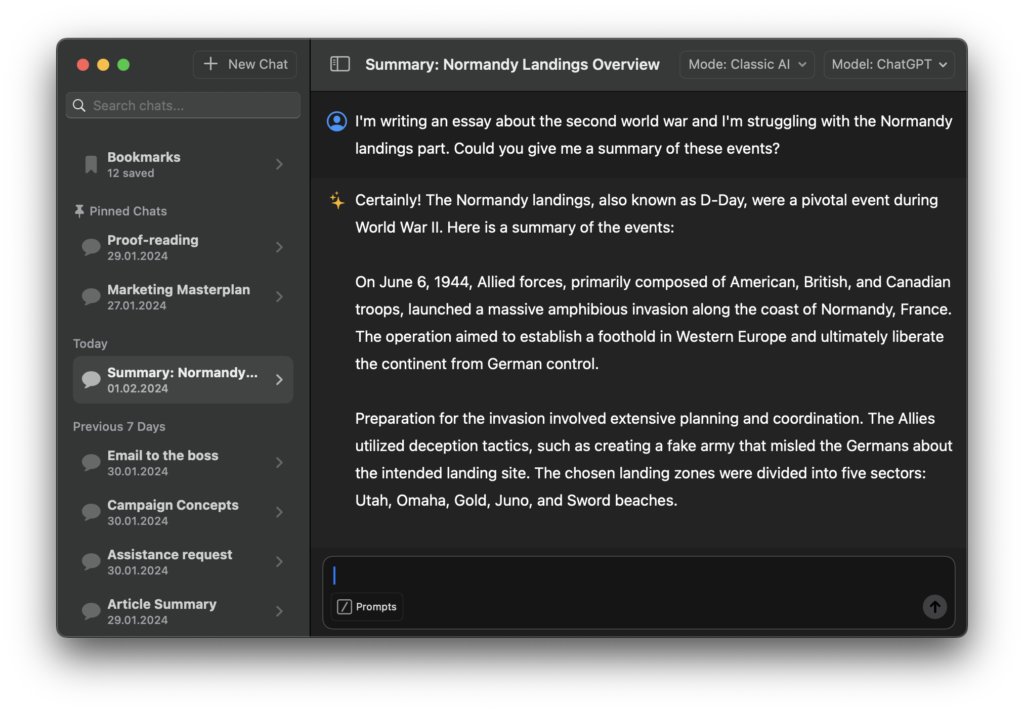The height and width of the screenshot is (712, 1024).
Task: Open the Email to the boss chat
Action: click(183, 463)
